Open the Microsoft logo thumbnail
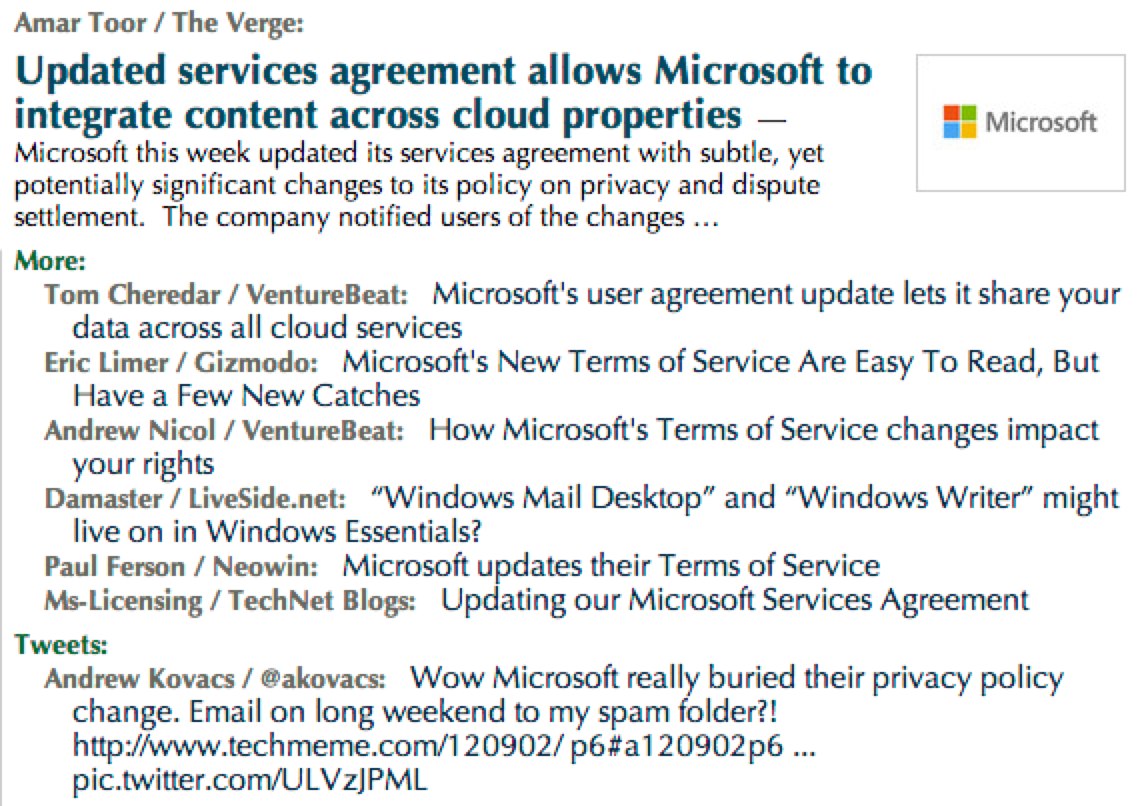Image resolution: width=1146 pixels, height=806 pixels. pos(1020,123)
